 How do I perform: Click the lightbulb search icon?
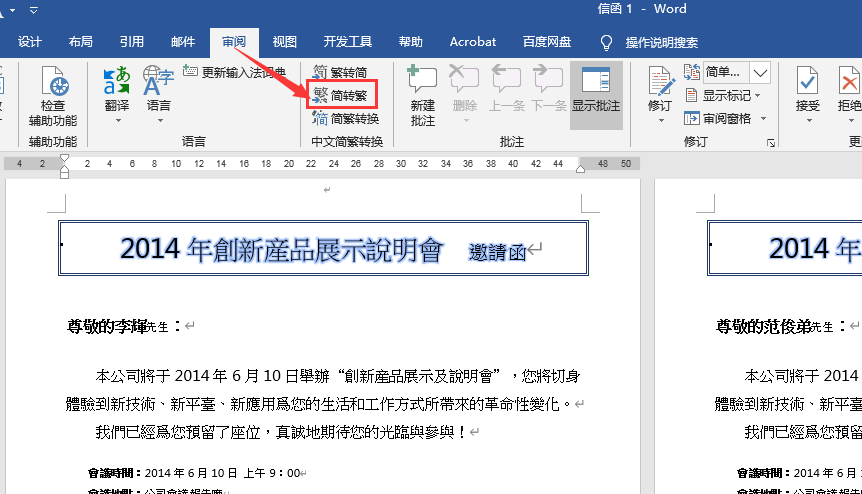coord(606,42)
